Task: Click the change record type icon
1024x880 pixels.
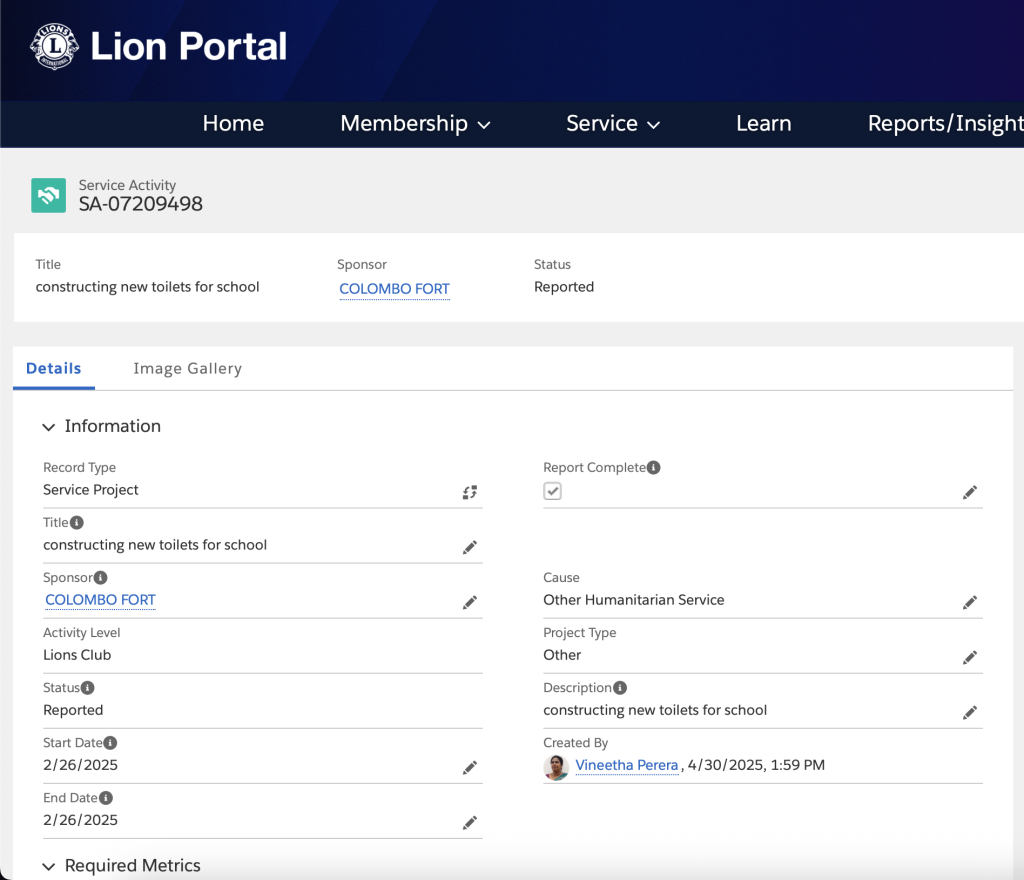Action: (470, 492)
